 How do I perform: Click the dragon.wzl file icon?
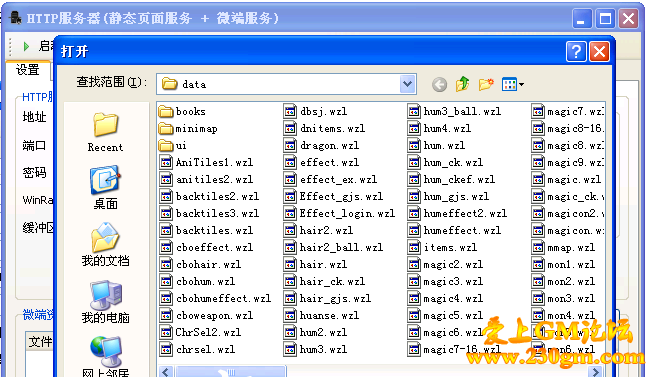point(290,145)
